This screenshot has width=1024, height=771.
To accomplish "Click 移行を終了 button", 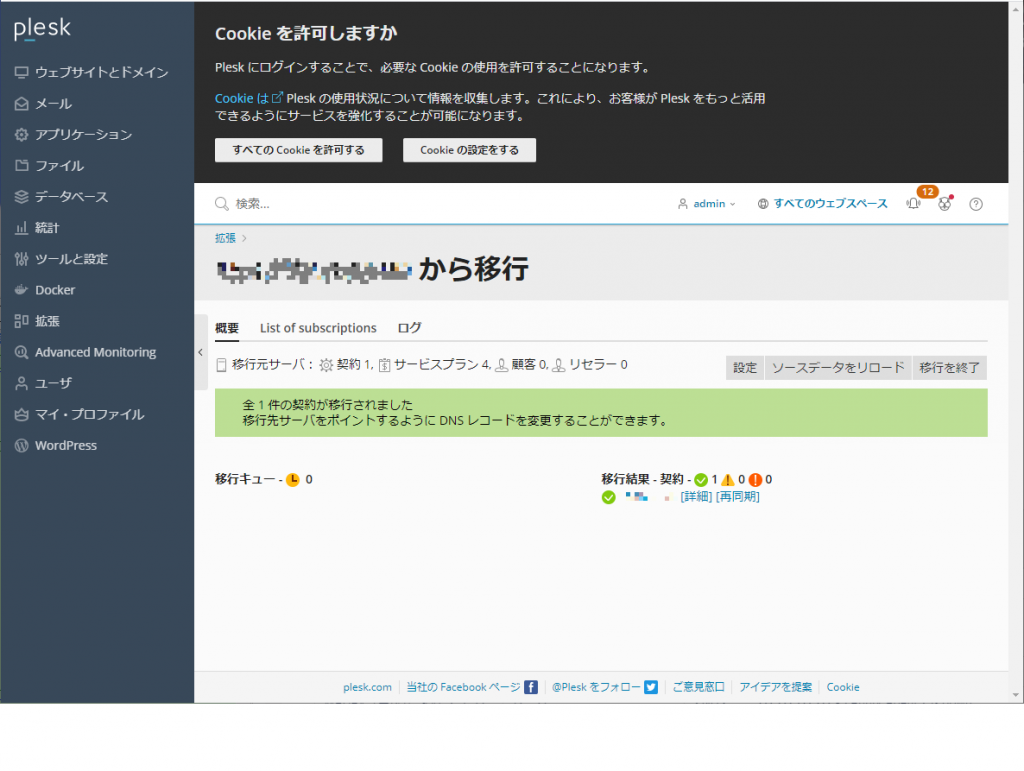I will coord(949,368).
